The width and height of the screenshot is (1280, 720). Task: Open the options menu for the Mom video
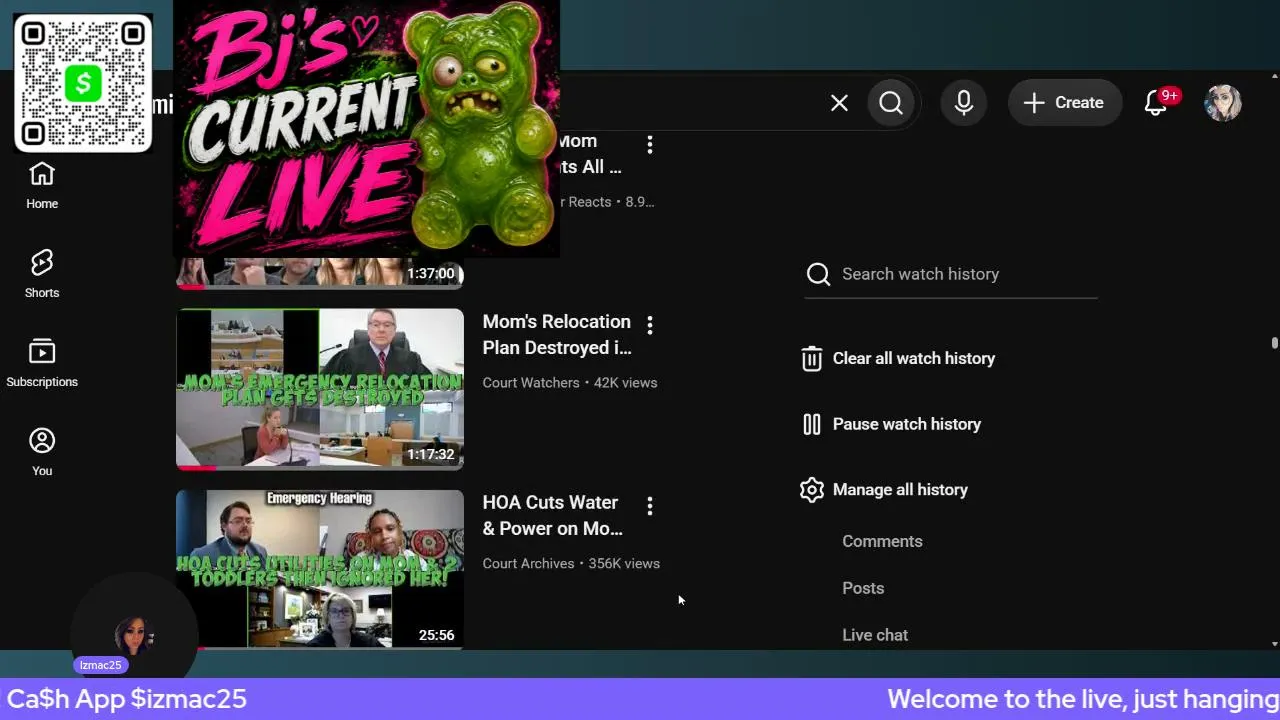tap(650, 145)
